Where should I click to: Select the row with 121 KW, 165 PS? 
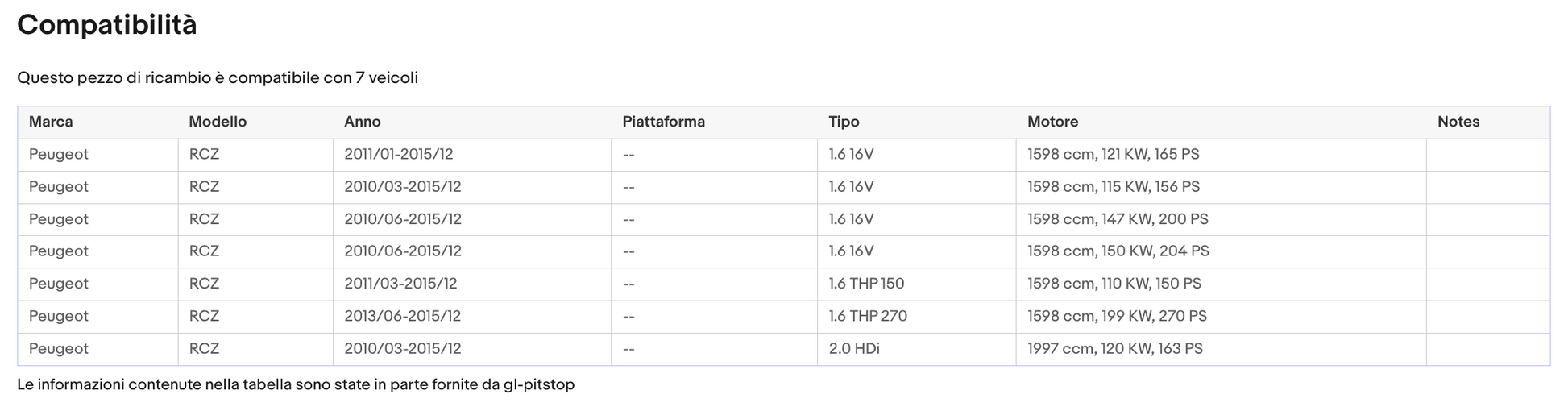coord(783,155)
